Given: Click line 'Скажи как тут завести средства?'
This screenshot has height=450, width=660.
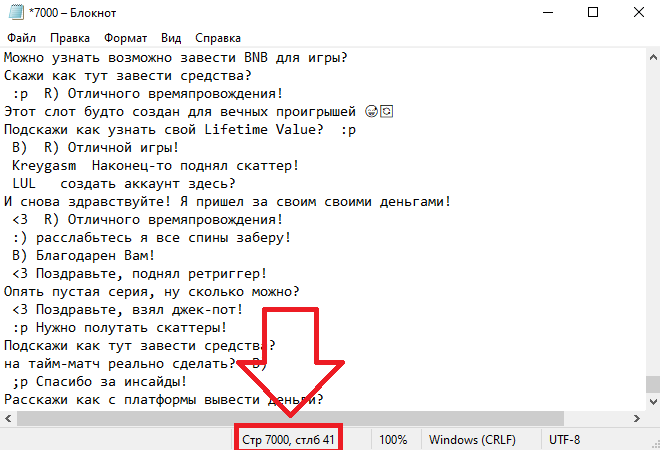Looking at the screenshot, I should 128,76.
